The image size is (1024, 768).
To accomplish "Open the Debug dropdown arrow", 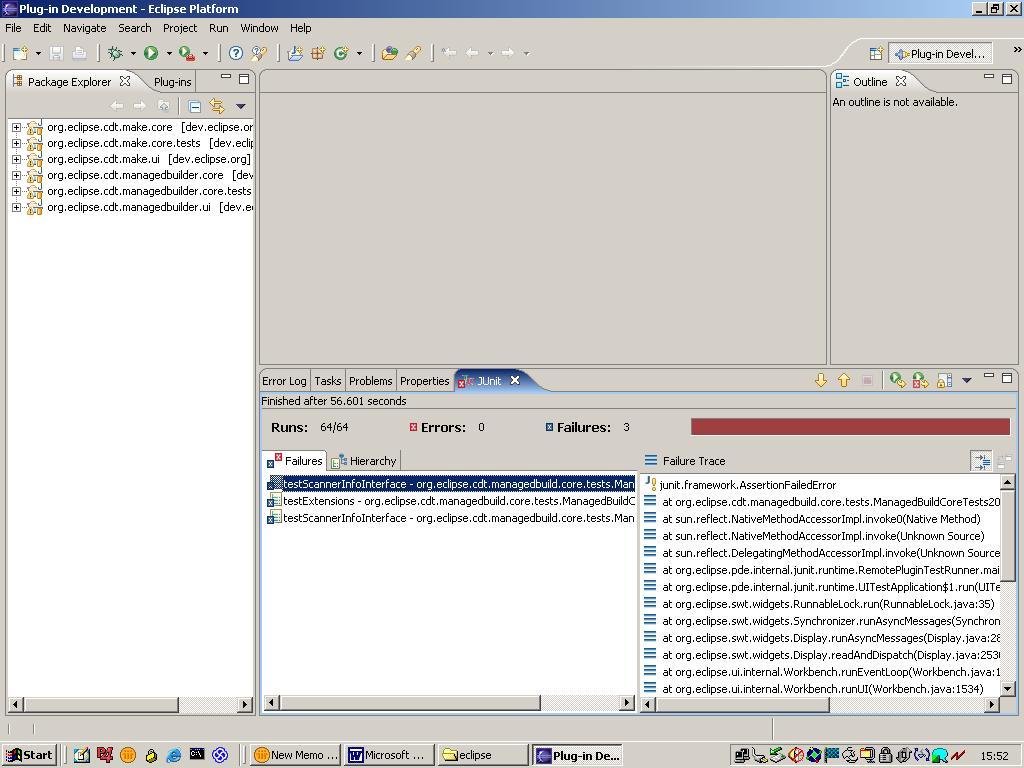I will 133,54.
